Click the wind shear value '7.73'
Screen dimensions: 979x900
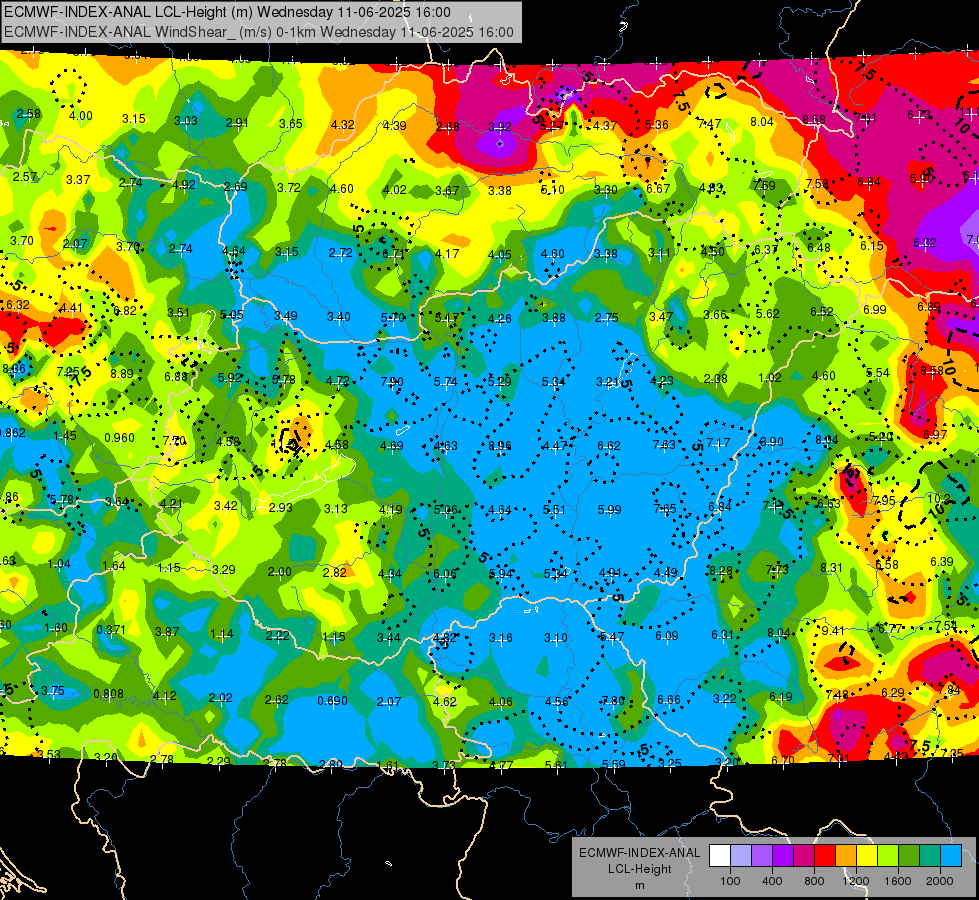pos(777,569)
